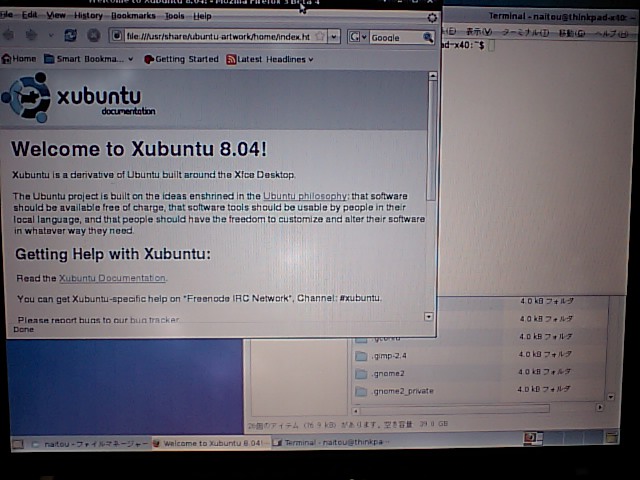Screen dimensions: 640x480
Task: Click the file manager horizontal scrollbar
Action: (455, 409)
